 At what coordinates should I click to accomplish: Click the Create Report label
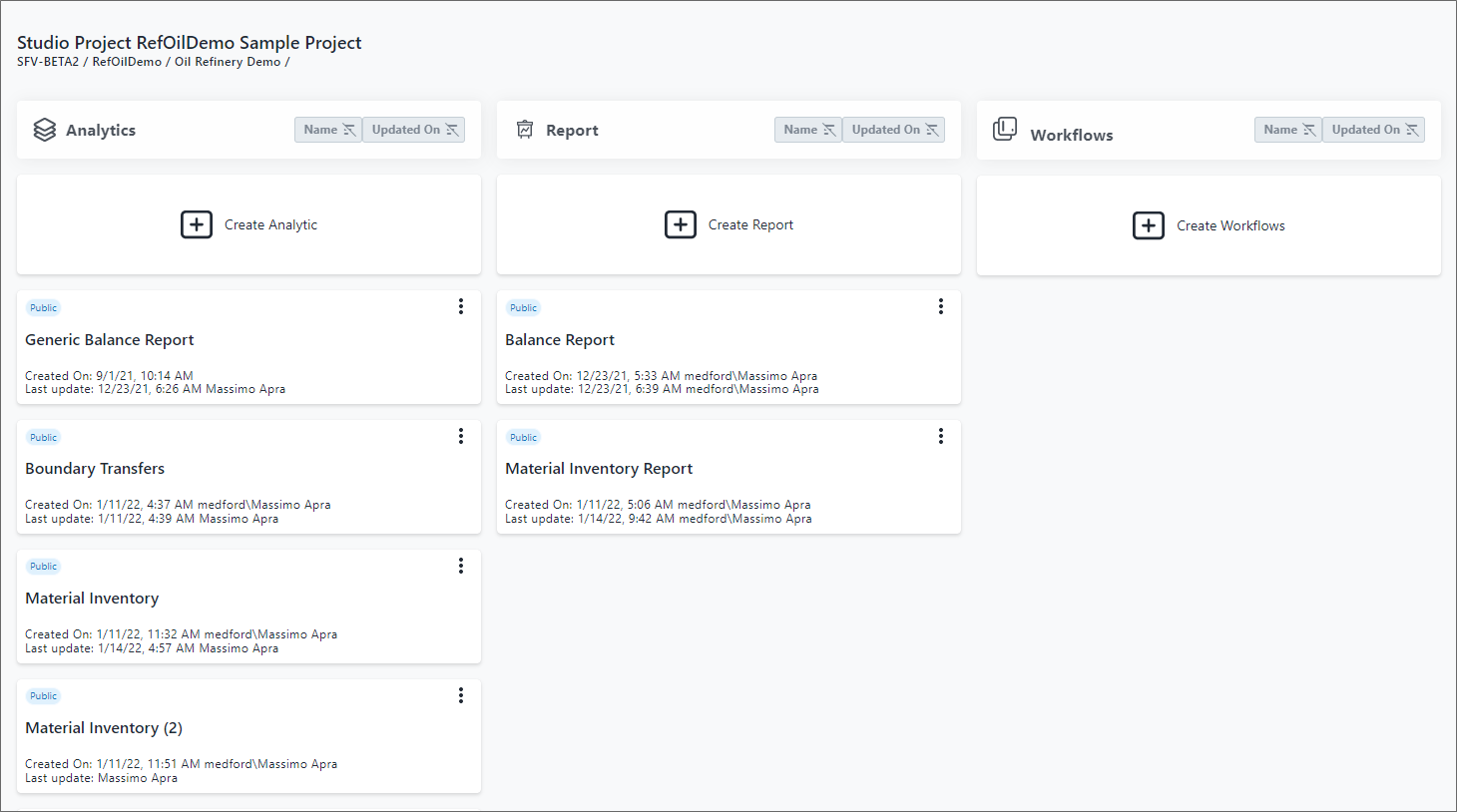coord(750,224)
